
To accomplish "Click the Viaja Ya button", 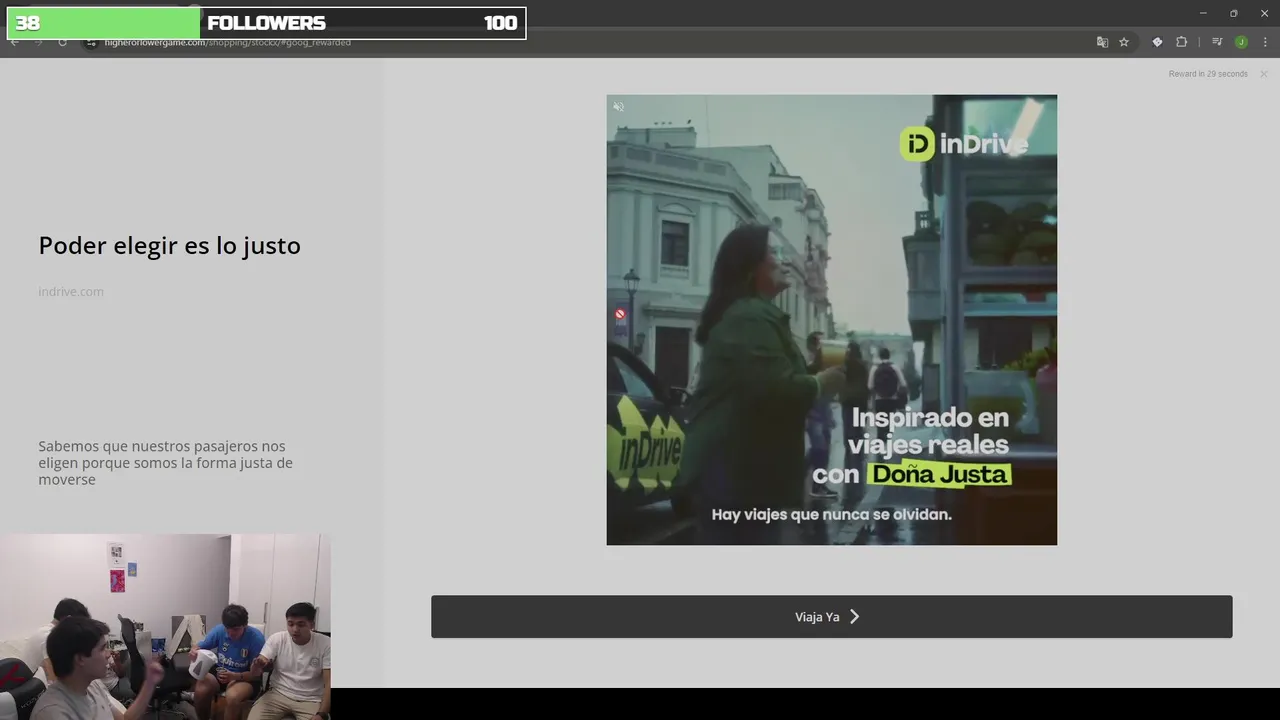I will tap(831, 617).
